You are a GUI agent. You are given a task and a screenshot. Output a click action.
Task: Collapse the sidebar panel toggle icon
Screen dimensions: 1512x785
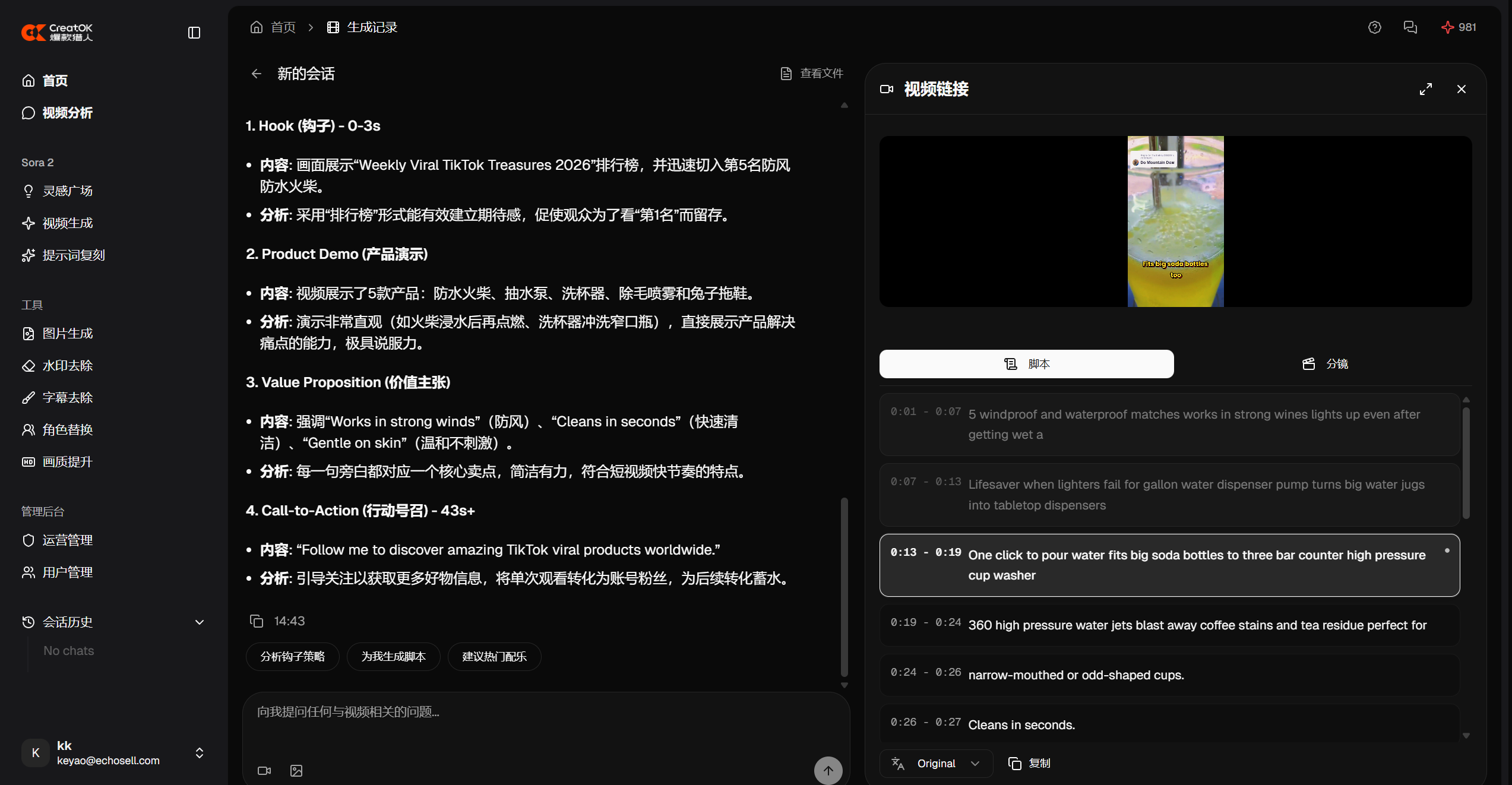194,33
